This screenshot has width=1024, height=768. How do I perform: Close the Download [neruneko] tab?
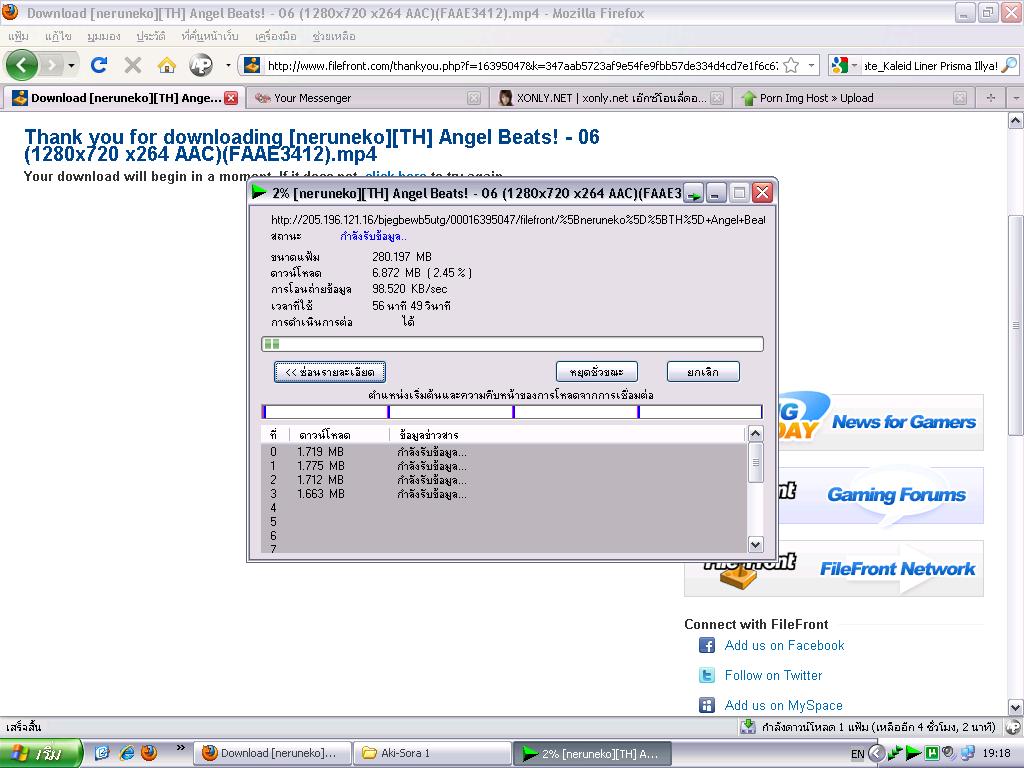(x=231, y=98)
